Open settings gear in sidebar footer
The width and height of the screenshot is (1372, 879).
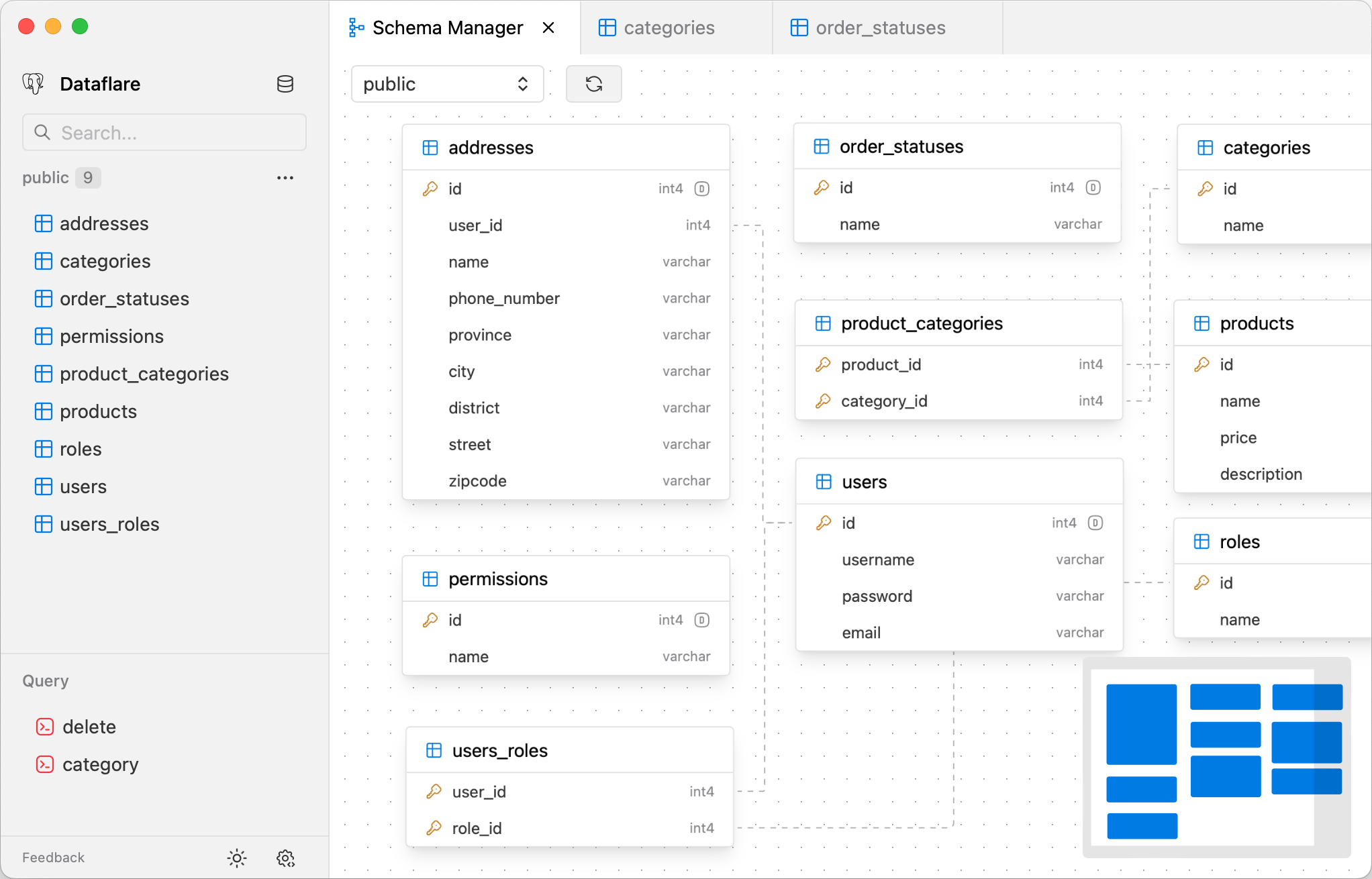coord(285,858)
